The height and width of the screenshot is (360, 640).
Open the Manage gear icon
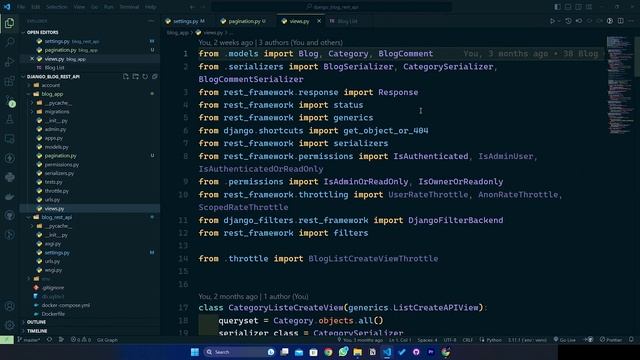(x=9, y=325)
